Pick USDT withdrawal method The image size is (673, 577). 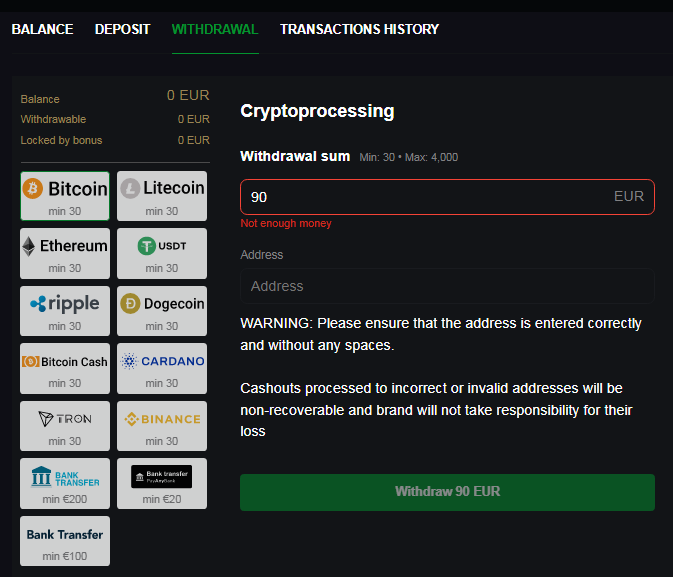(x=162, y=253)
